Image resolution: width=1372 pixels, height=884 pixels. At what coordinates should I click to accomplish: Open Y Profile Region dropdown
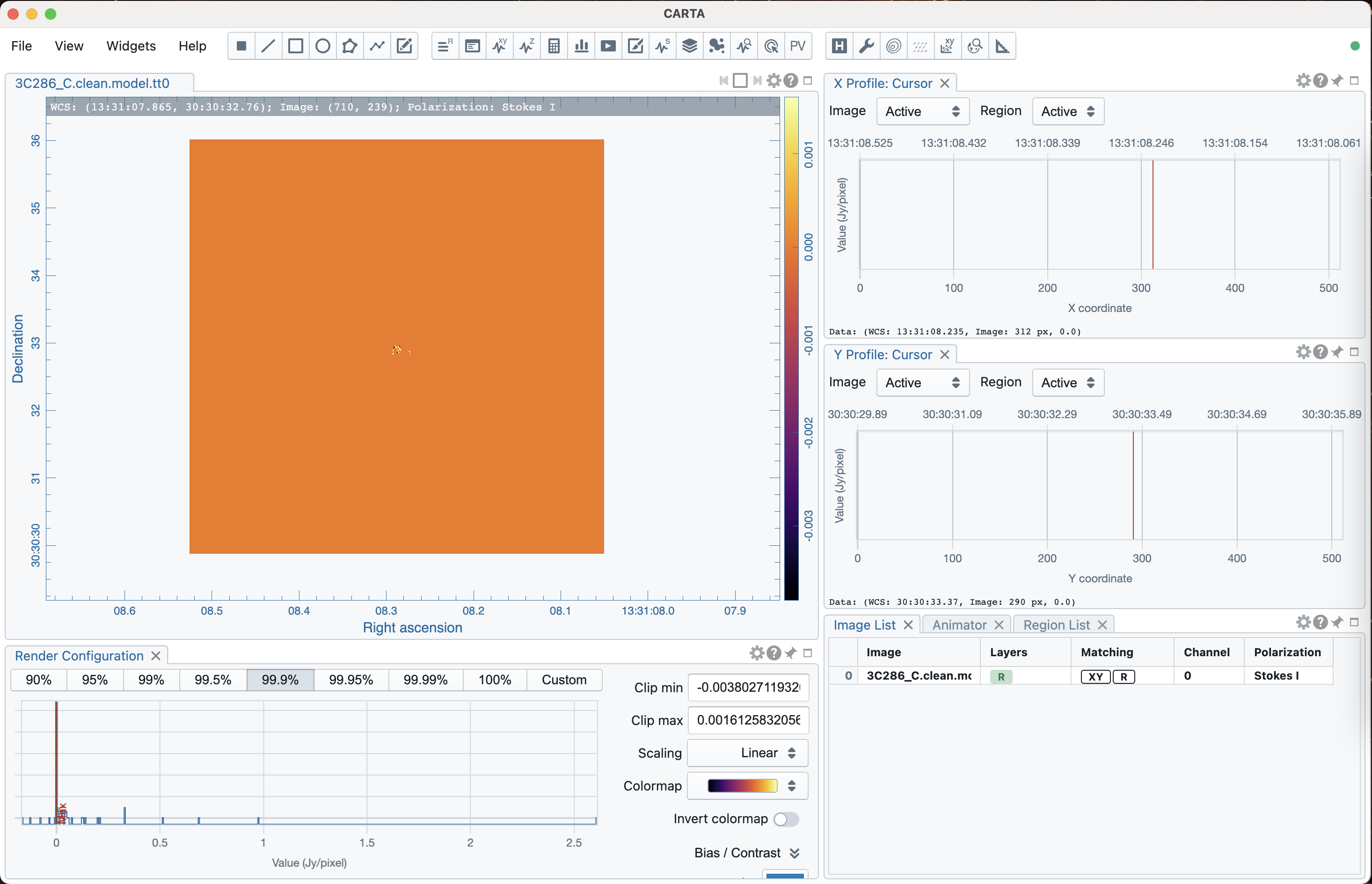click(1068, 383)
